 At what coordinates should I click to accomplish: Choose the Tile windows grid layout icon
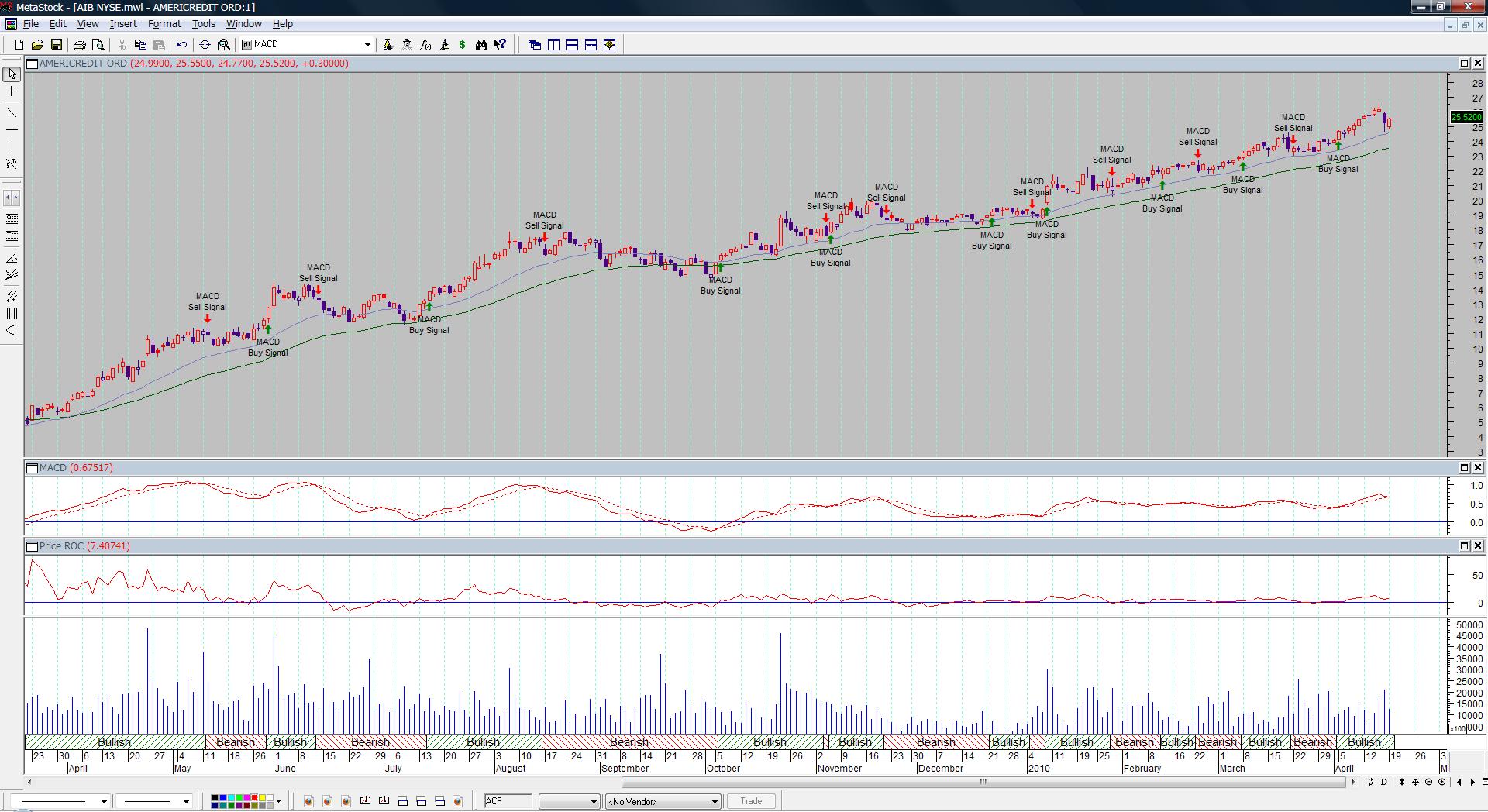(x=591, y=45)
